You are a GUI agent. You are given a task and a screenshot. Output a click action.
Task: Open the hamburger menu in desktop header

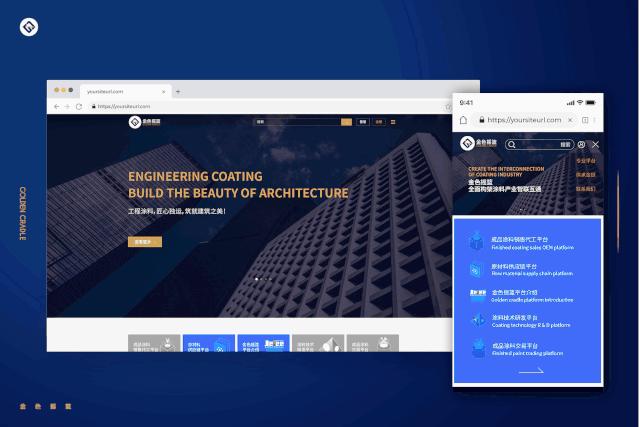pyautogui.click(x=393, y=122)
